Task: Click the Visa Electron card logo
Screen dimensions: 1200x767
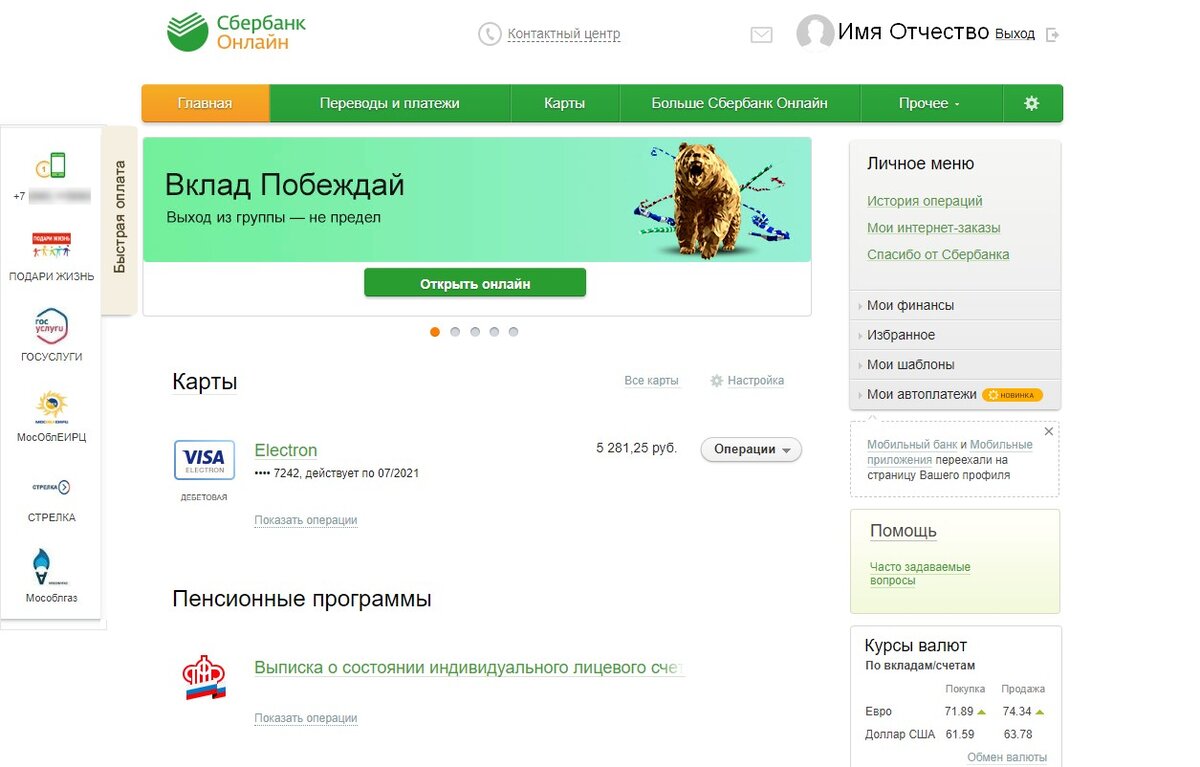Action: [x=204, y=460]
